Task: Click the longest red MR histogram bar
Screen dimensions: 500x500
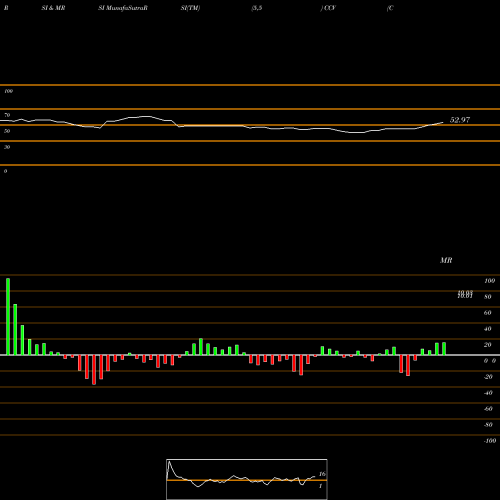Action: point(94,370)
